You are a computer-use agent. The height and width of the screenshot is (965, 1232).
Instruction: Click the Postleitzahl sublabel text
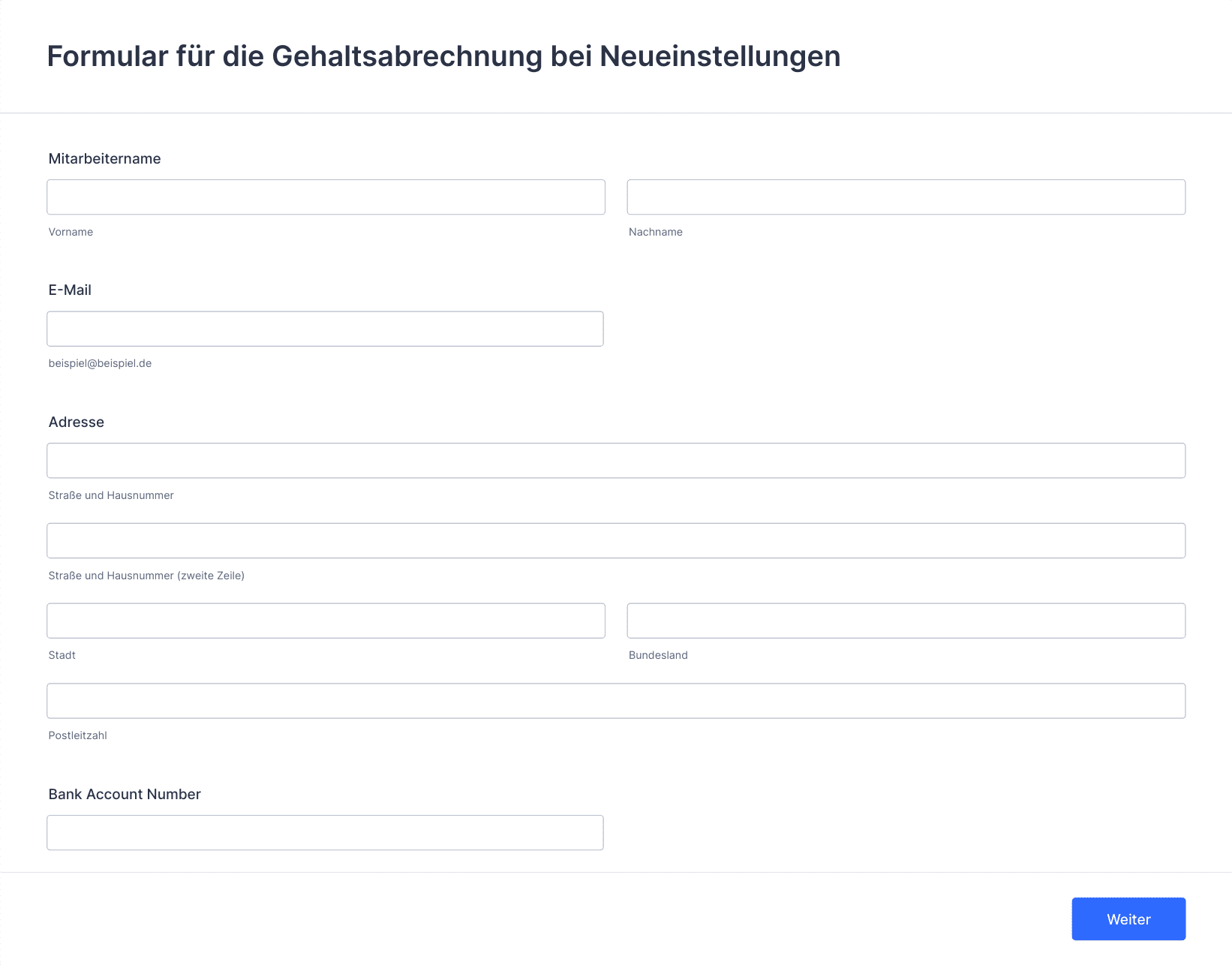pyautogui.click(x=78, y=735)
